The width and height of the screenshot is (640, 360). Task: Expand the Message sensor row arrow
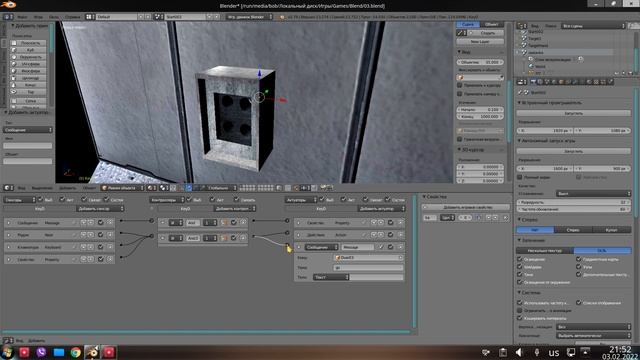9,222
